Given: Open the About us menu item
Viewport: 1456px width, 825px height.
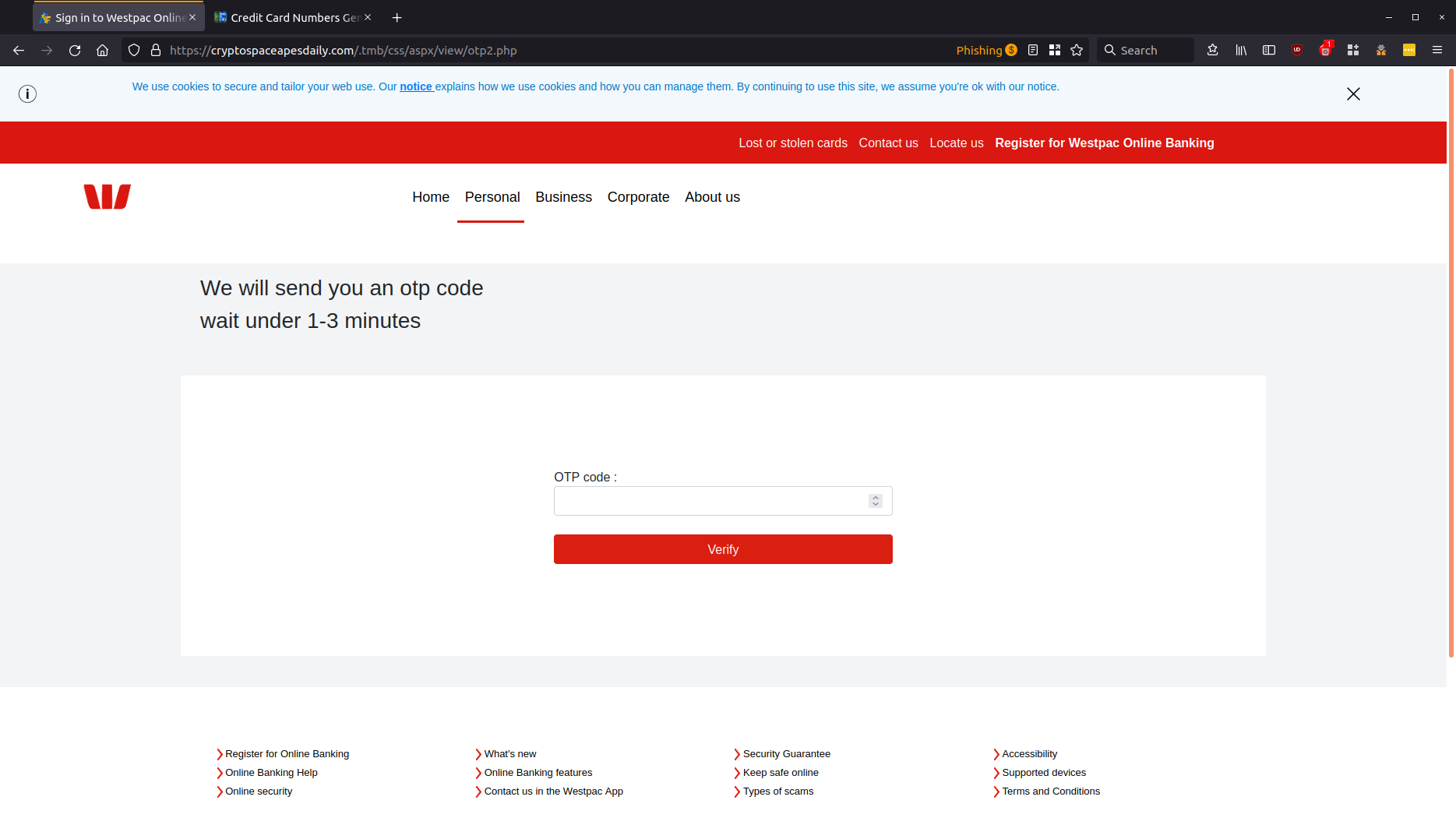Looking at the screenshot, I should point(712,197).
